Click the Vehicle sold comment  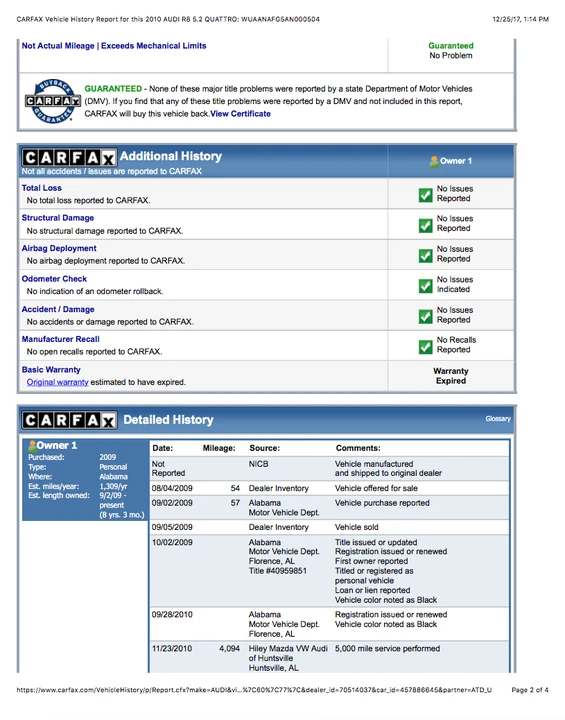pyautogui.click(x=356, y=528)
